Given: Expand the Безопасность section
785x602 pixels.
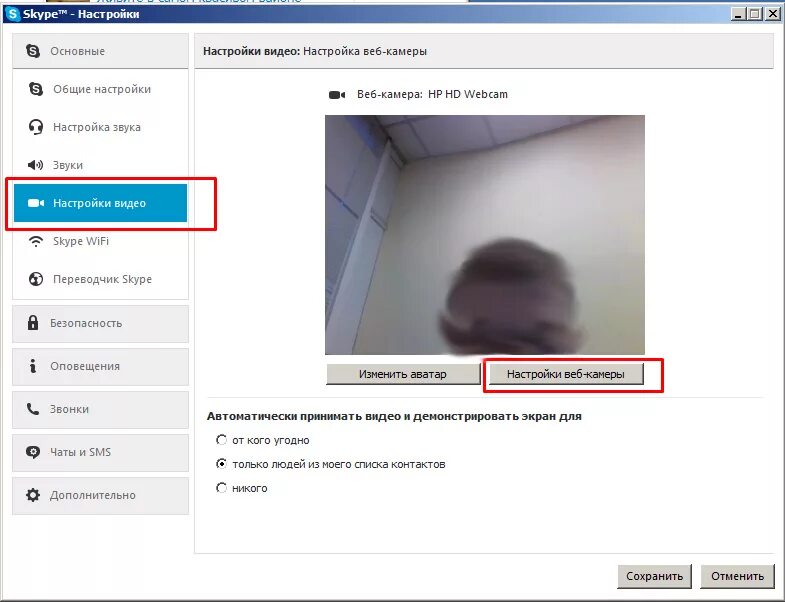Looking at the screenshot, I should click(101, 324).
